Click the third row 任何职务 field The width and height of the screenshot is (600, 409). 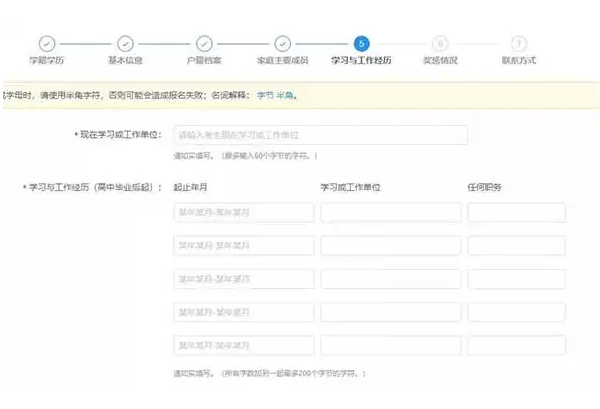(x=517, y=279)
